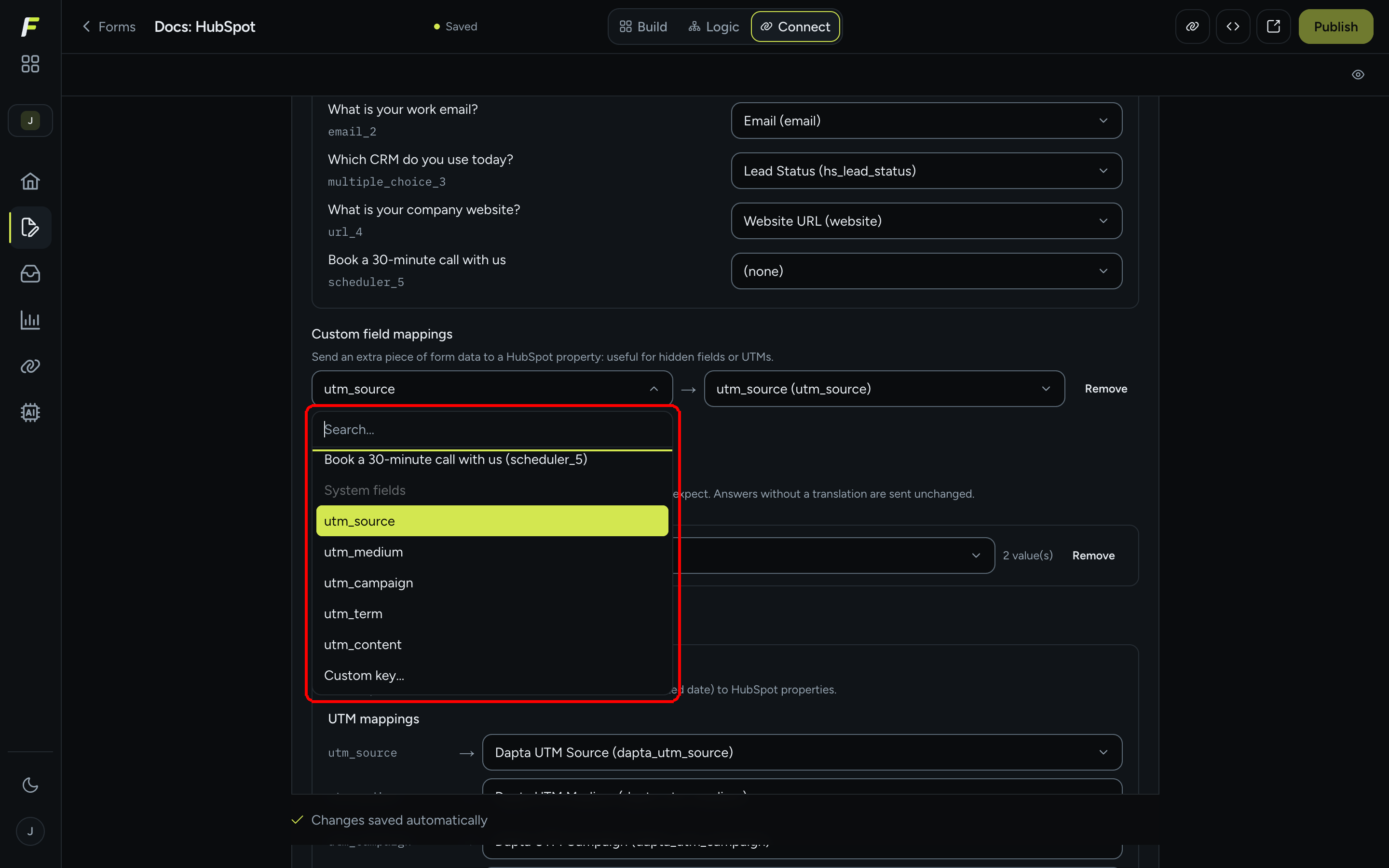Choose utm_content from the list
Viewport: 1389px width, 868px height.
point(492,645)
